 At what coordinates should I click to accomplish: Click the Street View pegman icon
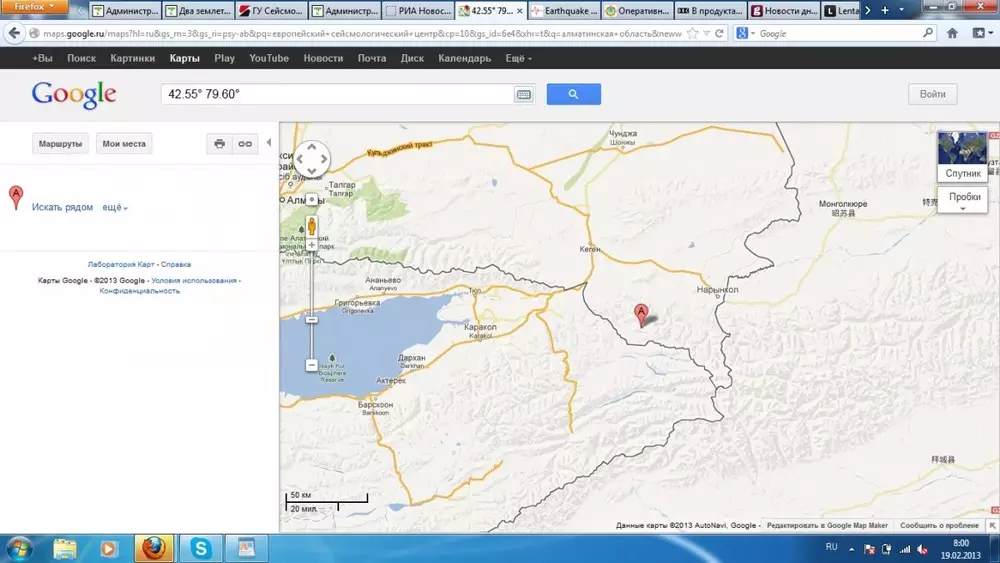pos(311,224)
